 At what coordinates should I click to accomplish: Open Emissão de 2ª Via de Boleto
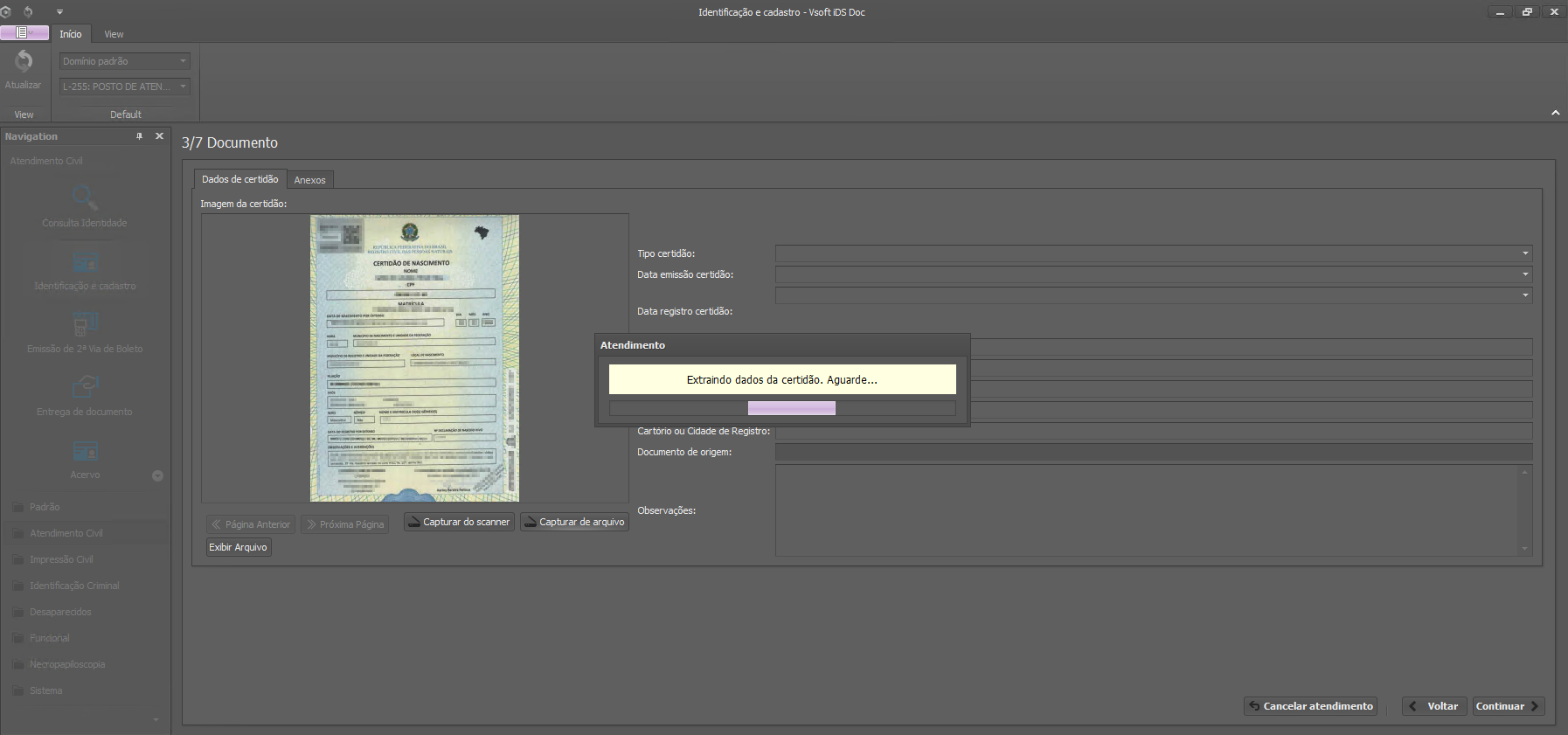tap(85, 333)
